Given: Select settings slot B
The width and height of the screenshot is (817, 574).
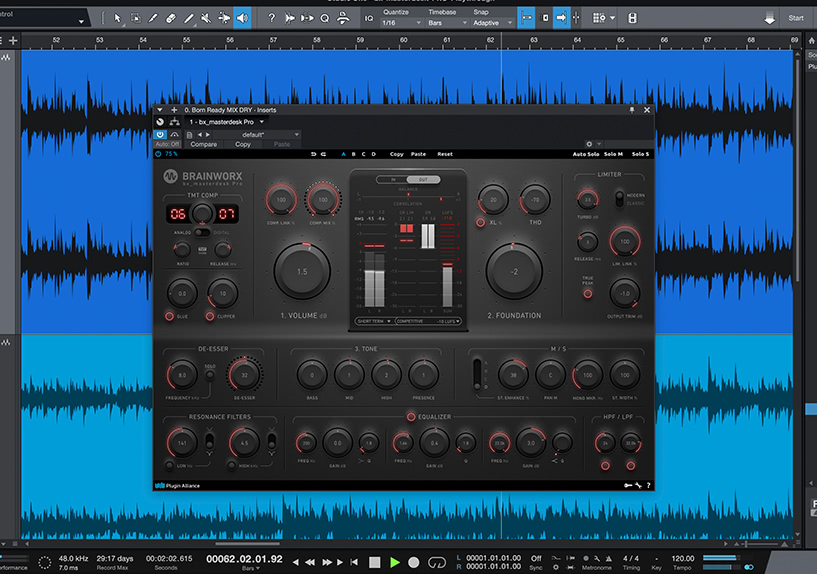Looking at the screenshot, I should tap(353, 154).
